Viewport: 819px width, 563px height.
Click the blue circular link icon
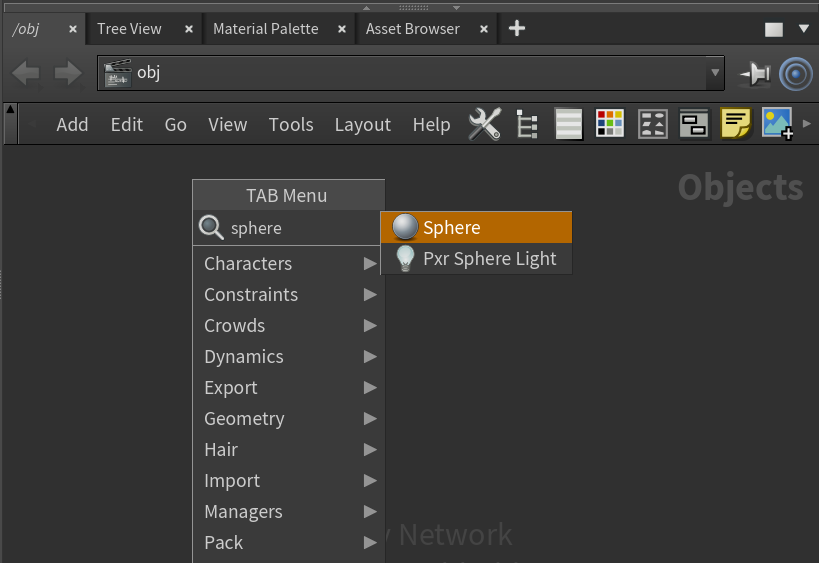pyautogui.click(x=796, y=73)
